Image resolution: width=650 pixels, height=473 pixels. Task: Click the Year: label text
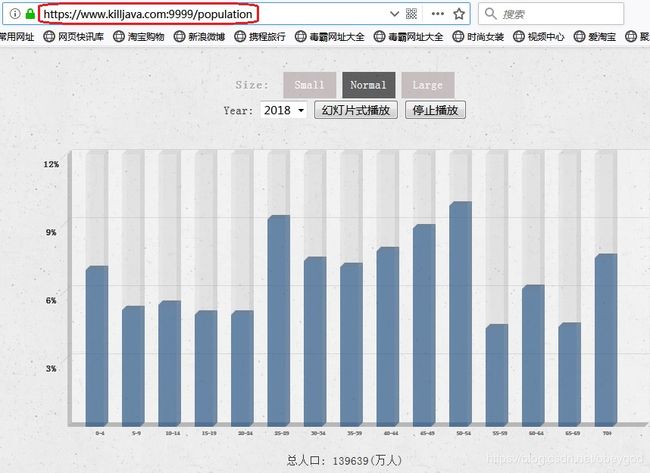click(238, 111)
